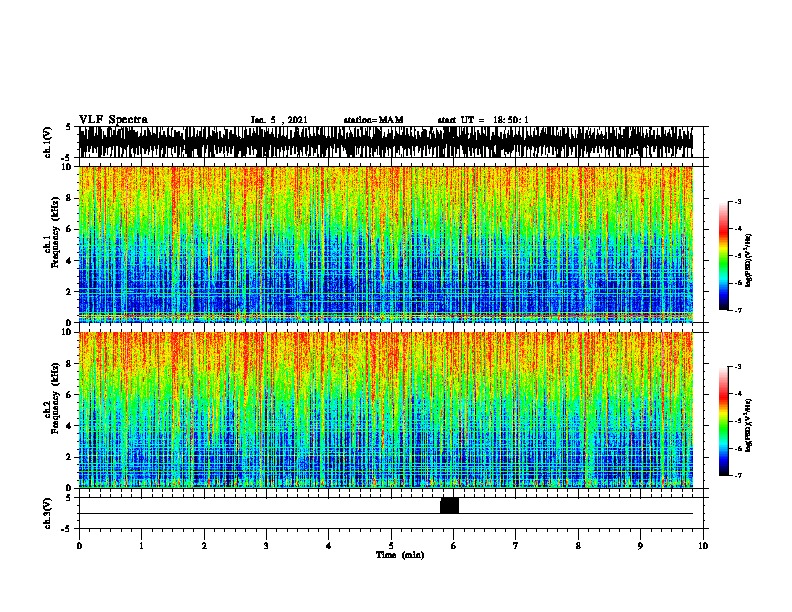Screen dimensions: 792x612
Task: Click the "4" frequency tick of ch.2 spectrogram
Action: click(x=70, y=426)
